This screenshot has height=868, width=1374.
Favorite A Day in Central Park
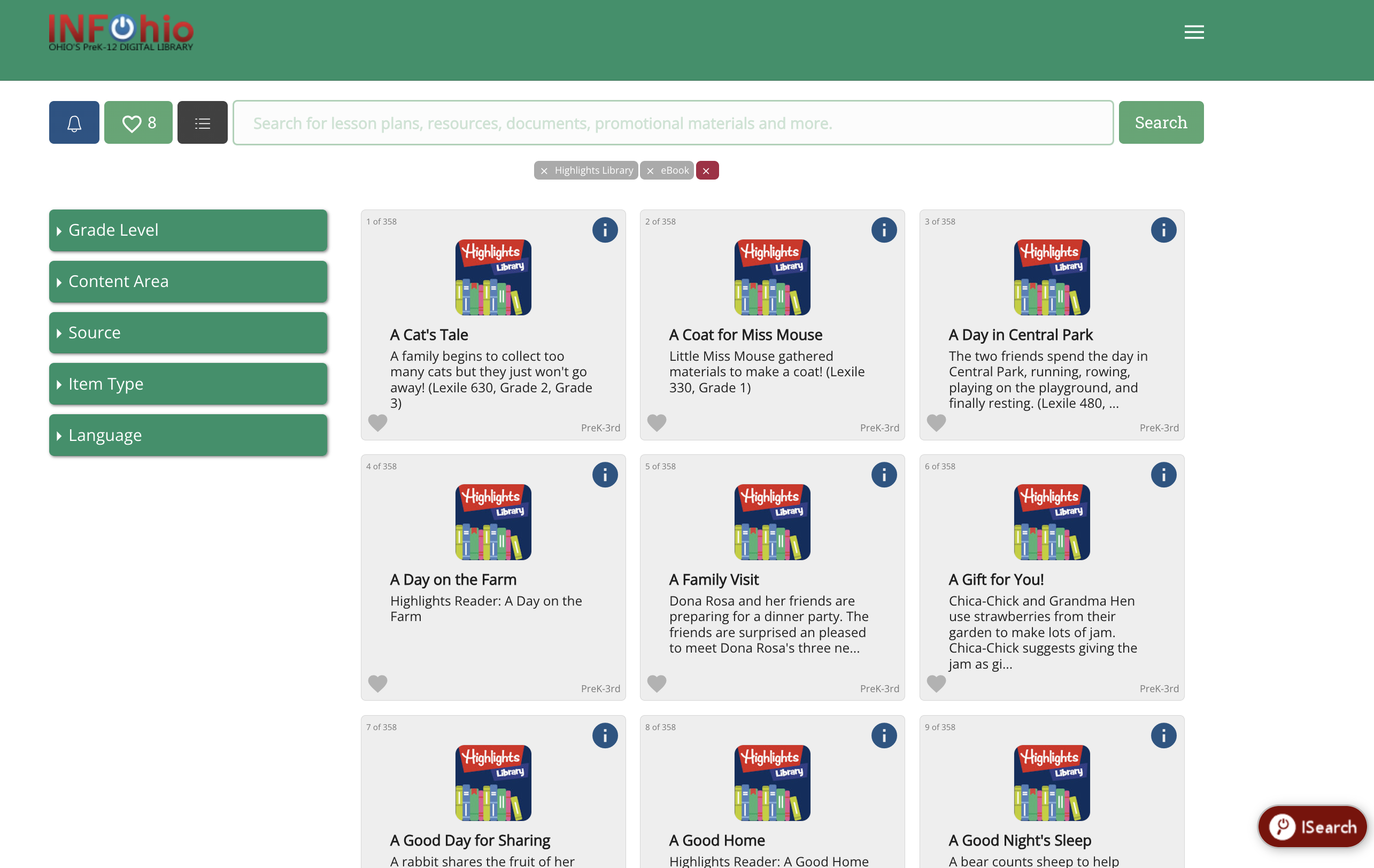click(936, 423)
